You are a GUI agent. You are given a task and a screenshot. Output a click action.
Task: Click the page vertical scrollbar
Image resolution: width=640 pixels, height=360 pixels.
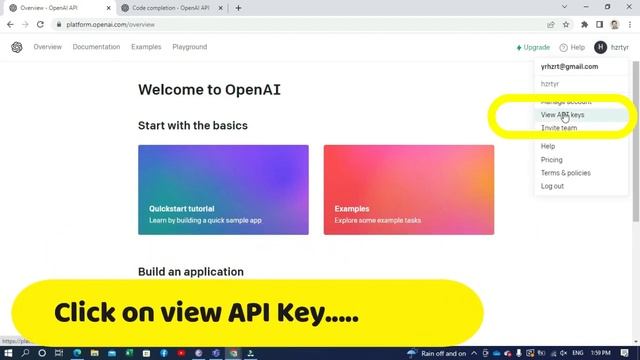point(636,141)
